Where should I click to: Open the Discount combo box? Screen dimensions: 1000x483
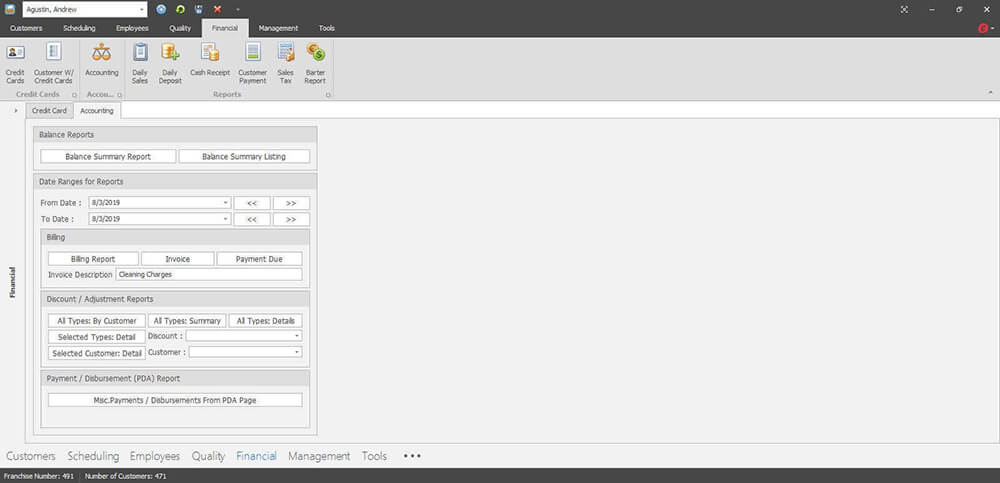(x=297, y=337)
